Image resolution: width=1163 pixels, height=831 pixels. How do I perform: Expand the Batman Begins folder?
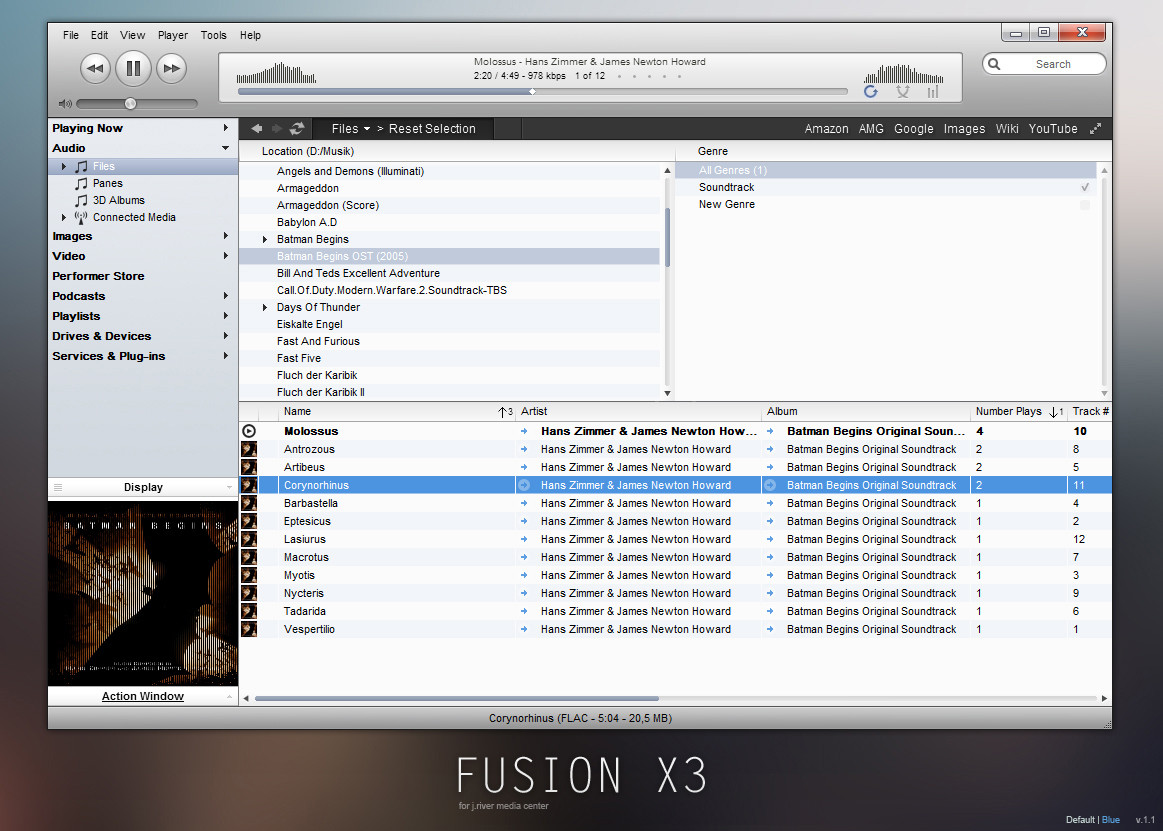click(265, 240)
